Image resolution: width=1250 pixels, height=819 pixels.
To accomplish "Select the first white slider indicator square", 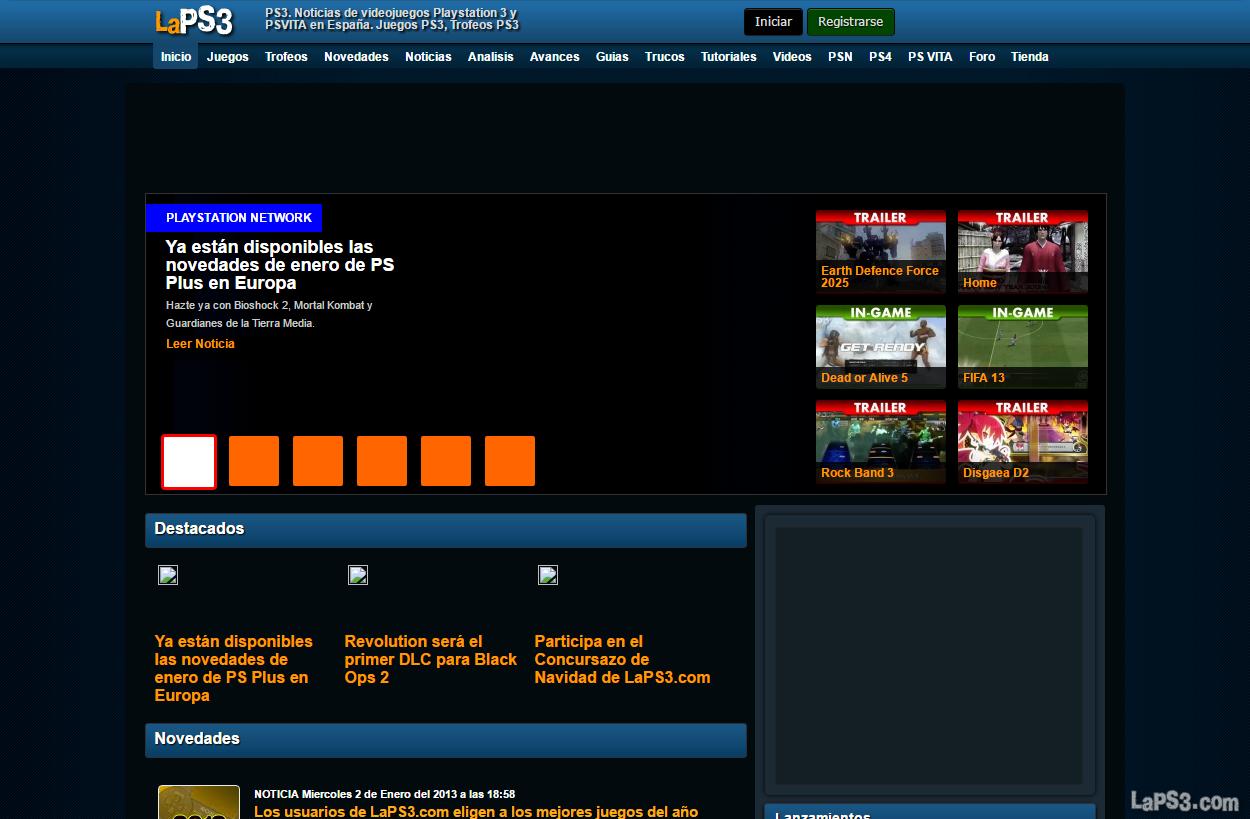I will pyautogui.click(x=189, y=461).
